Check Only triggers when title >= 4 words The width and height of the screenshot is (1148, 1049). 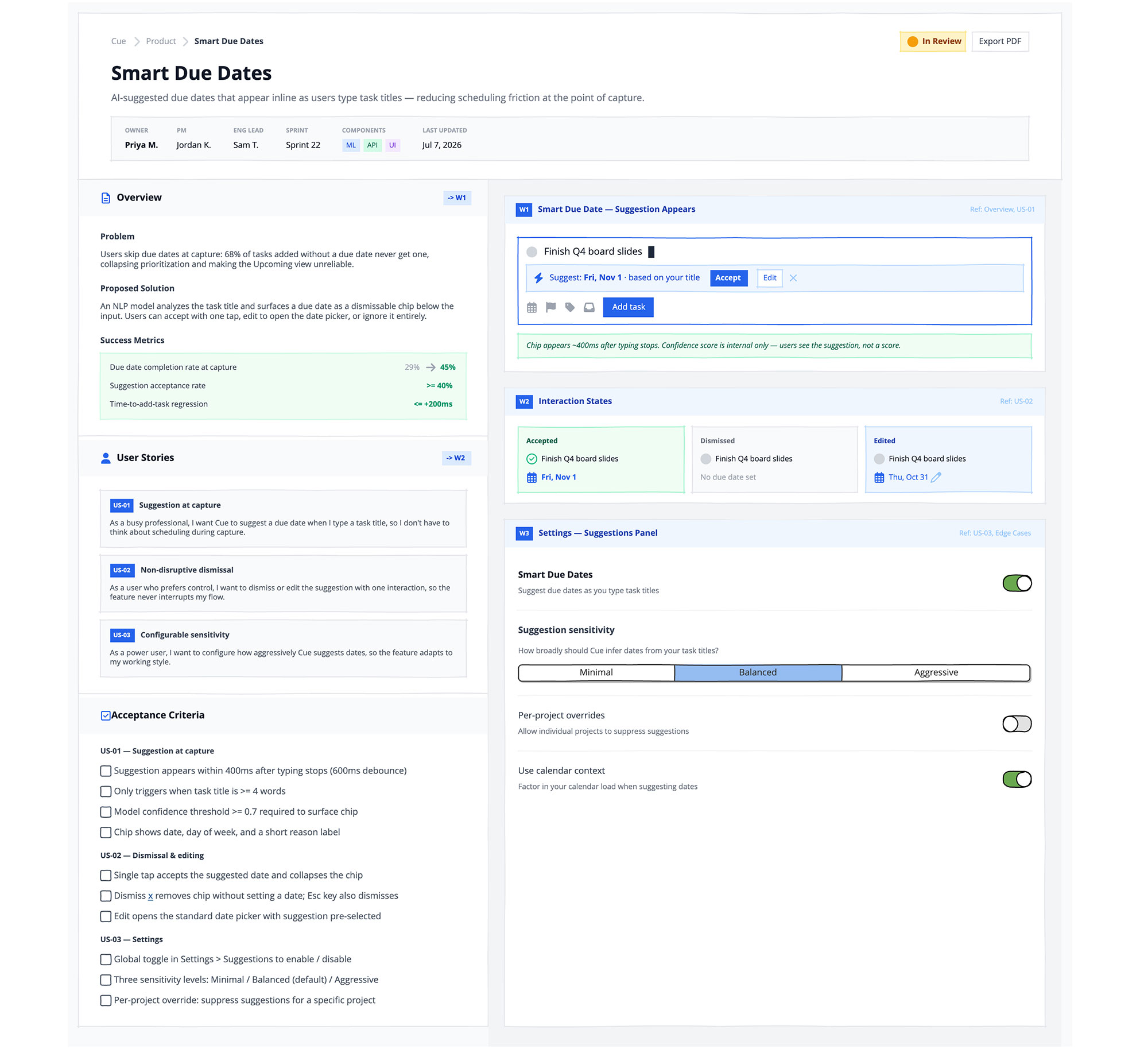[x=106, y=791]
